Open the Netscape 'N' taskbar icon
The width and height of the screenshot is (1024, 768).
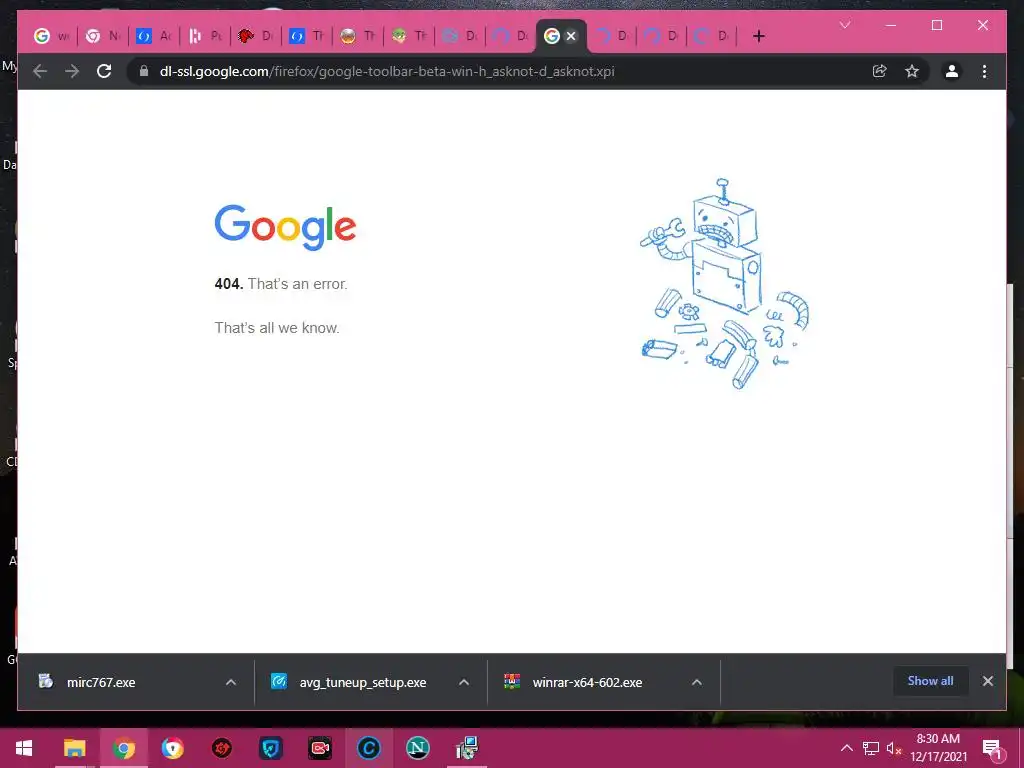pos(417,748)
